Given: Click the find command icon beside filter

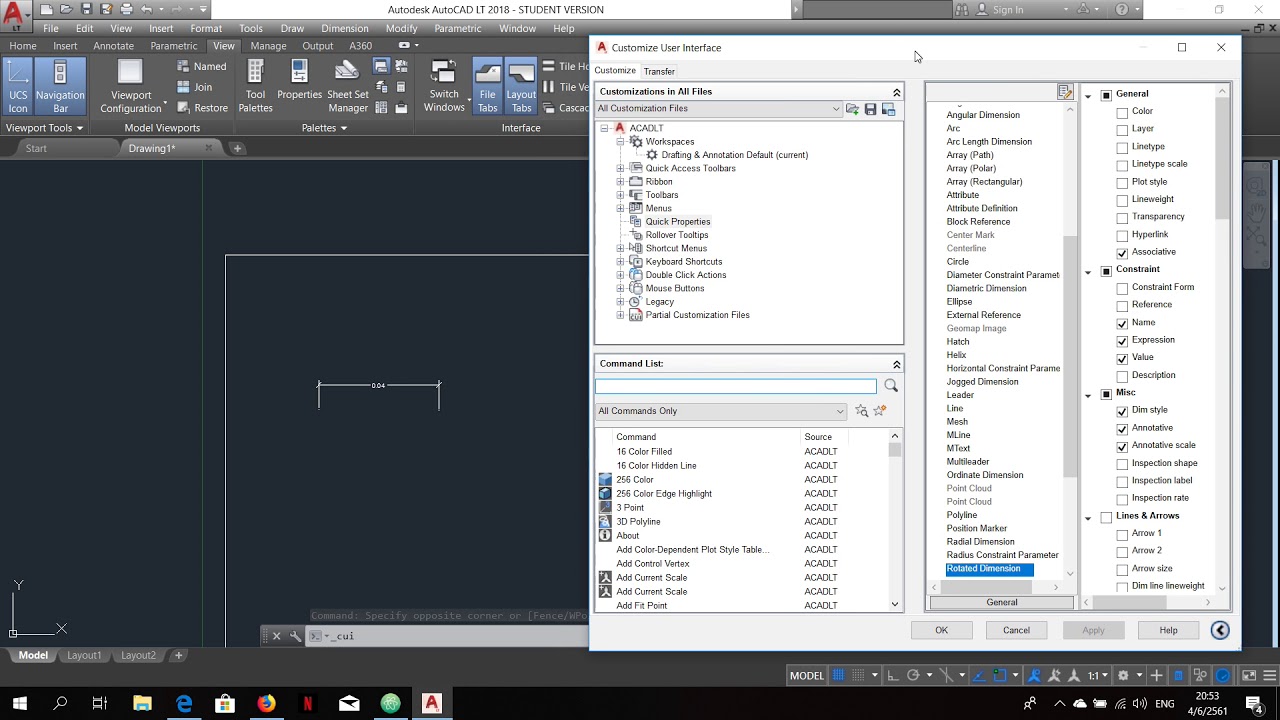Looking at the screenshot, I should [862, 411].
